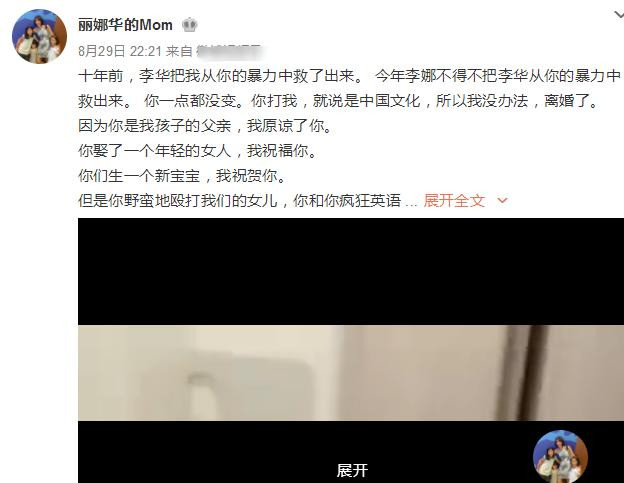The image size is (624, 483).
Task: Click the line 你们生一个新宝宝
Action: [x=182, y=175]
